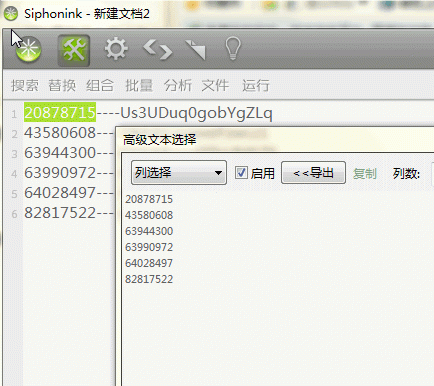
Task: Click 63944300 in the dialog result list
Action: [149, 231]
